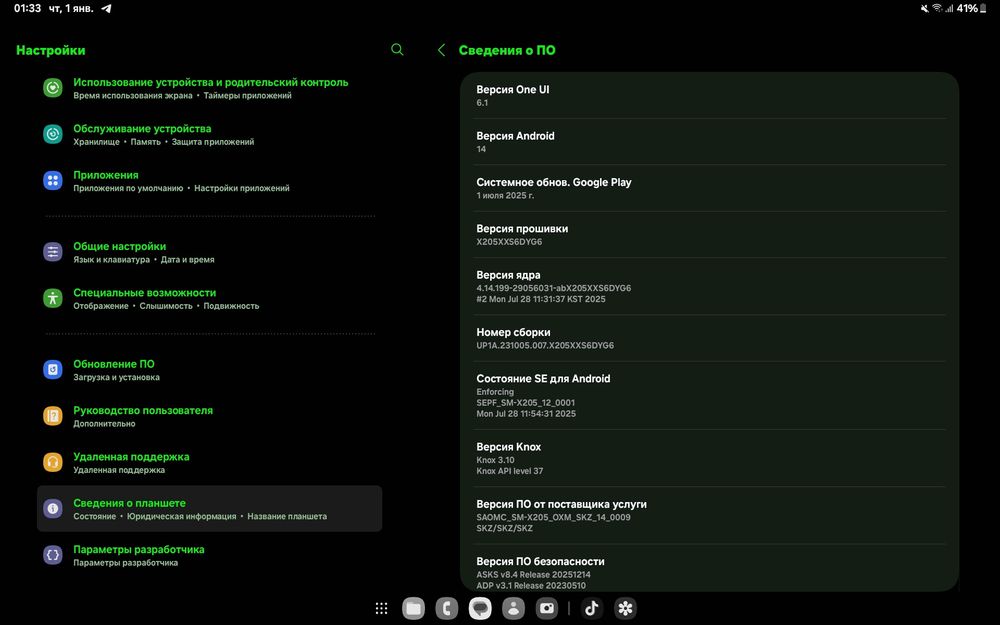
Task: Launch the flower-icon app in taskbar
Action: tap(625, 608)
